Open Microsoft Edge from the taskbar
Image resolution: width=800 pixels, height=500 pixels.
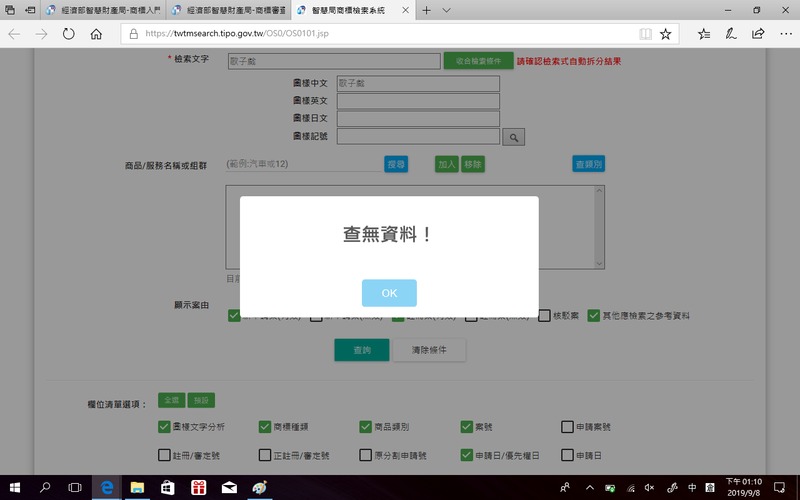(x=105, y=487)
